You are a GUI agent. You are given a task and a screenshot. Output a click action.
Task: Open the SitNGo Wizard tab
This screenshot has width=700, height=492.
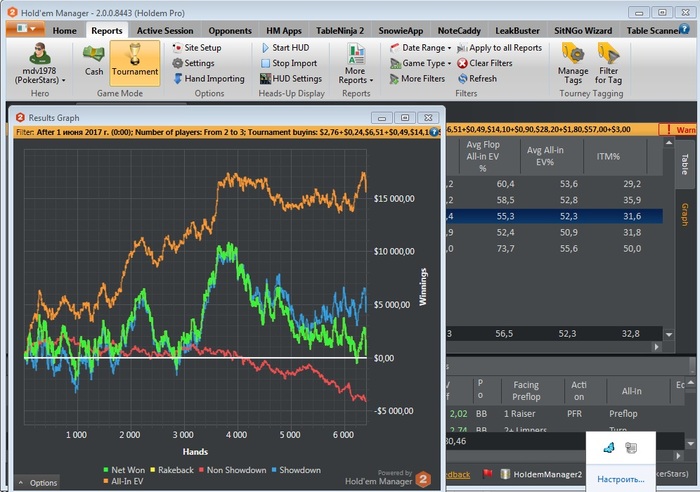coord(583,31)
